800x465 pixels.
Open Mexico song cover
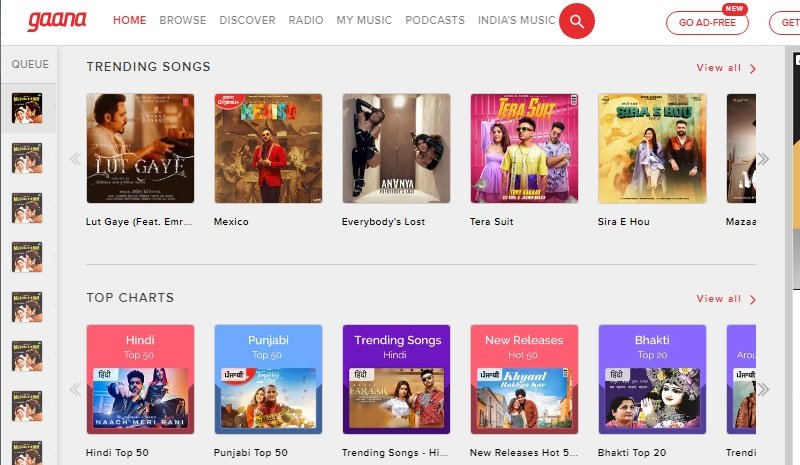click(268, 148)
